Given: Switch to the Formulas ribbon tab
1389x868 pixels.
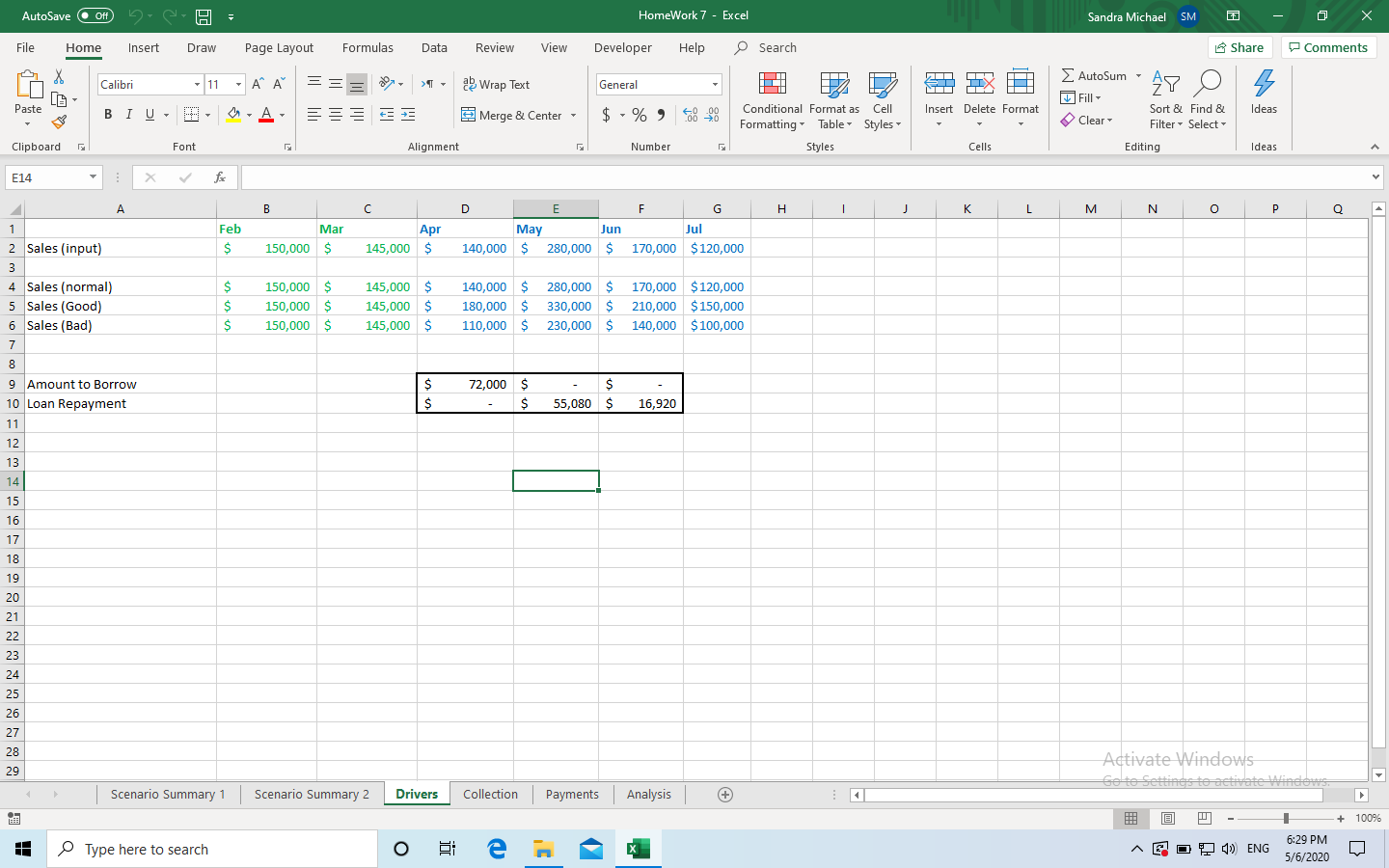Looking at the screenshot, I should 368,47.
